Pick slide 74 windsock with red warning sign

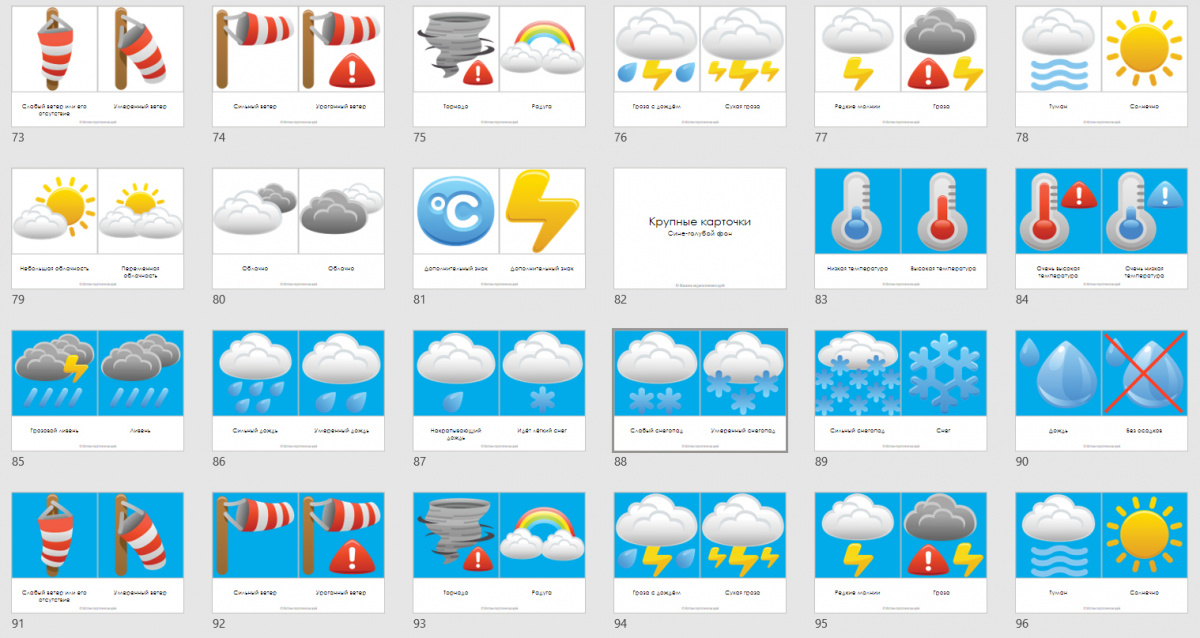point(298,66)
